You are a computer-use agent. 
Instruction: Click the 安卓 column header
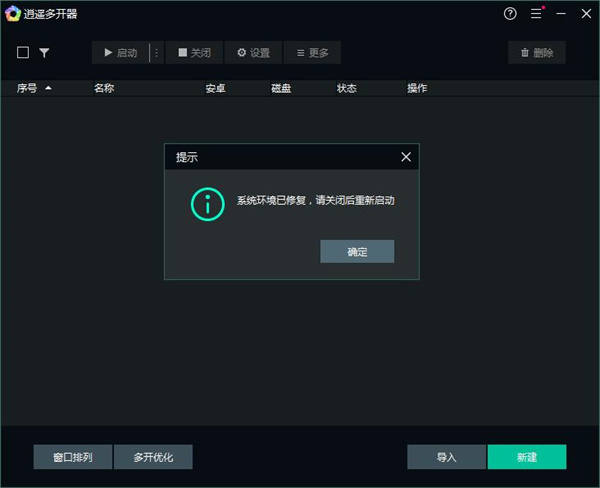click(215, 88)
